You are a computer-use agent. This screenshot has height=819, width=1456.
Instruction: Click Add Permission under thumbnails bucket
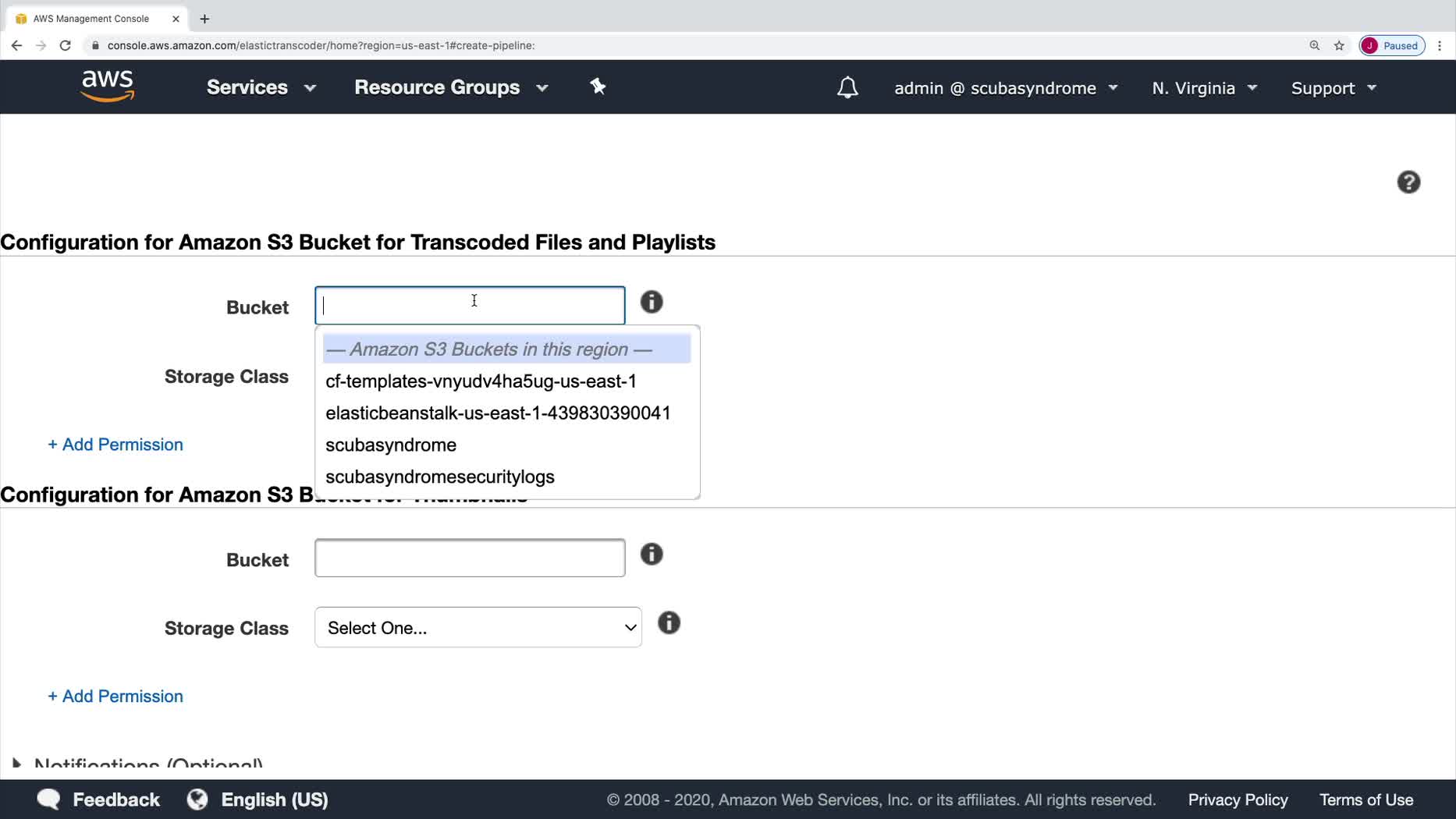tap(115, 697)
